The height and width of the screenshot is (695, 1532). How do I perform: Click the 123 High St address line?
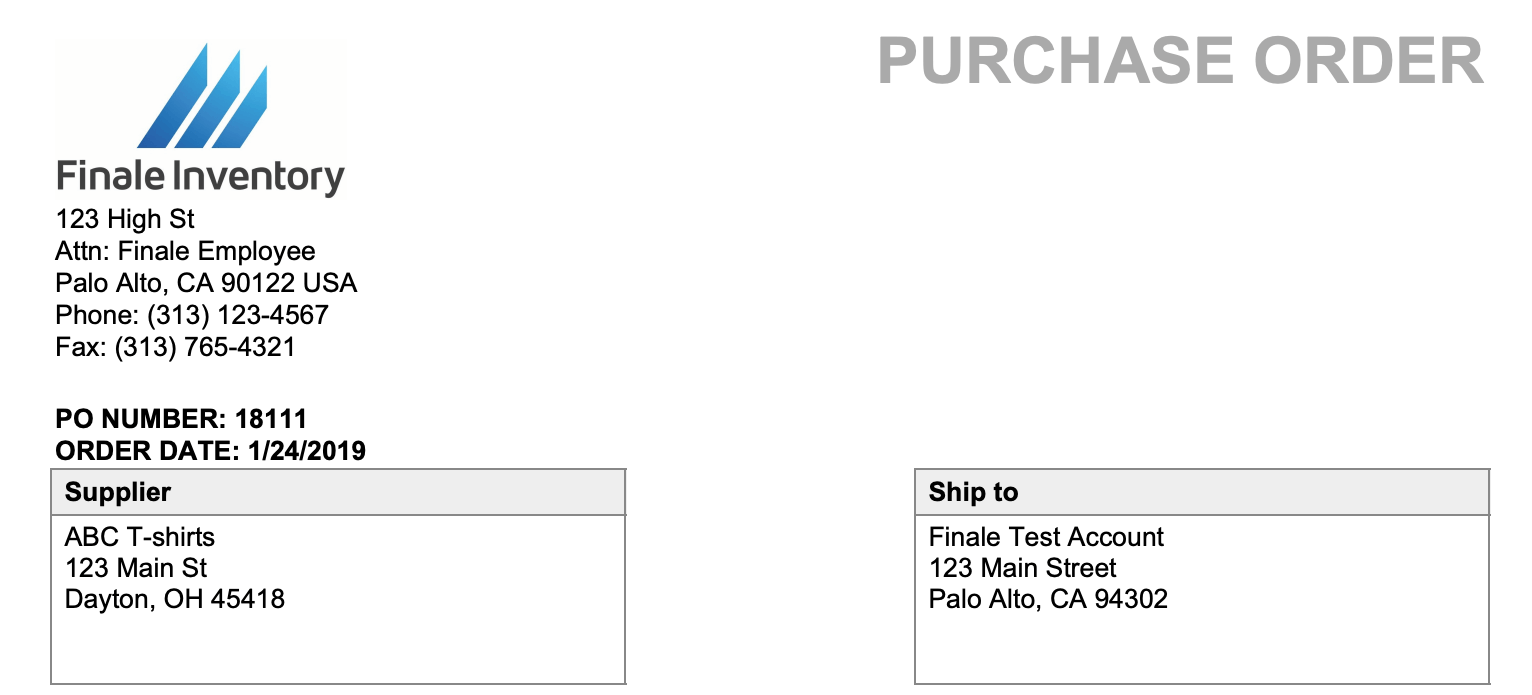(125, 220)
